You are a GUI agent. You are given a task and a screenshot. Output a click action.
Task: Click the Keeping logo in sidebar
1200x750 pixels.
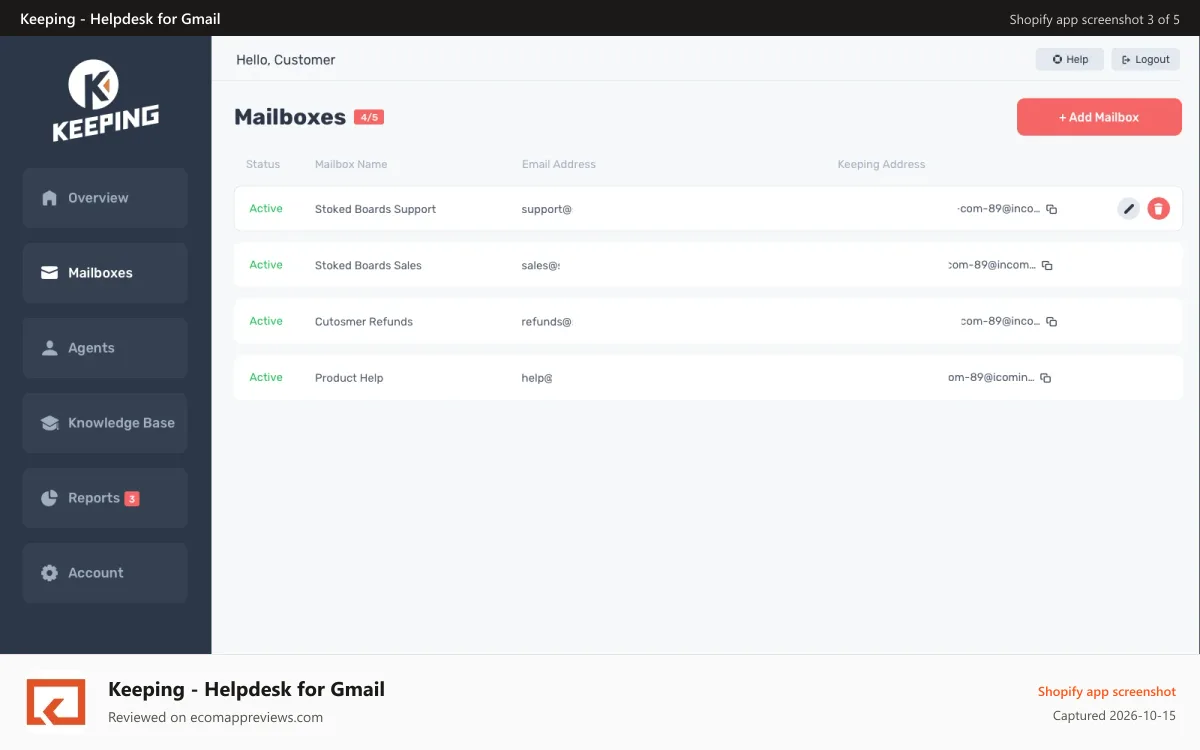(x=106, y=100)
